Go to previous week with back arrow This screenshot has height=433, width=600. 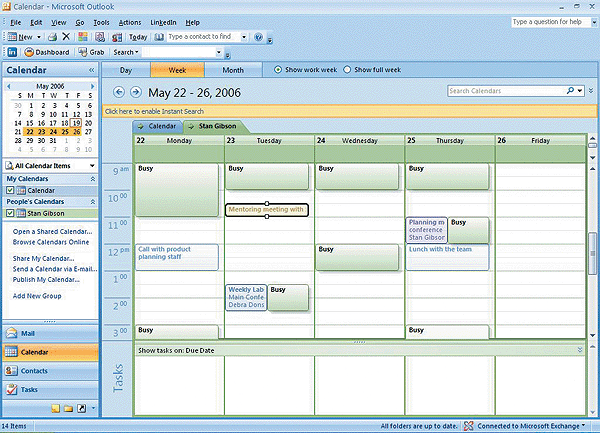click(119, 92)
